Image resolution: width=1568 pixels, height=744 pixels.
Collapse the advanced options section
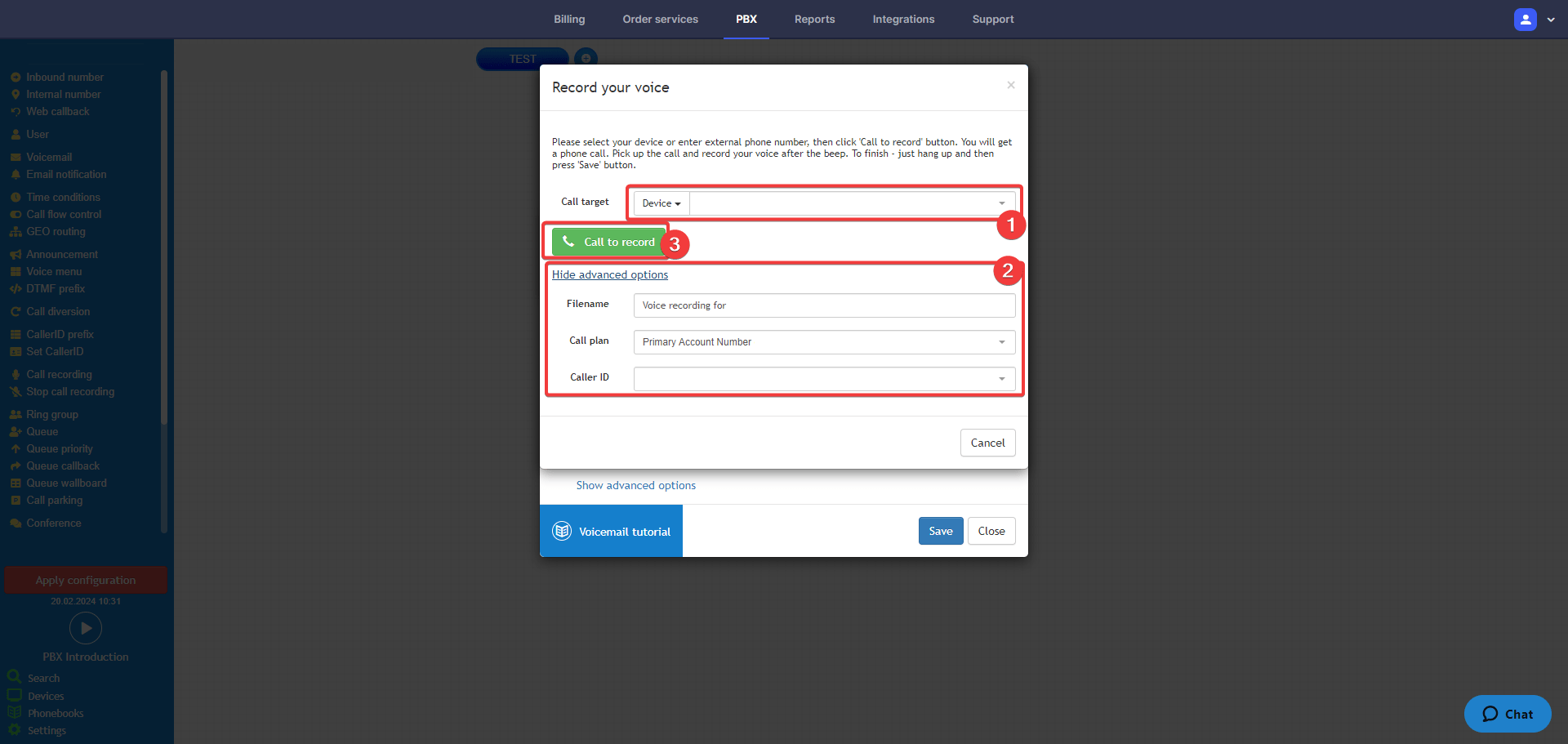tap(609, 274)
